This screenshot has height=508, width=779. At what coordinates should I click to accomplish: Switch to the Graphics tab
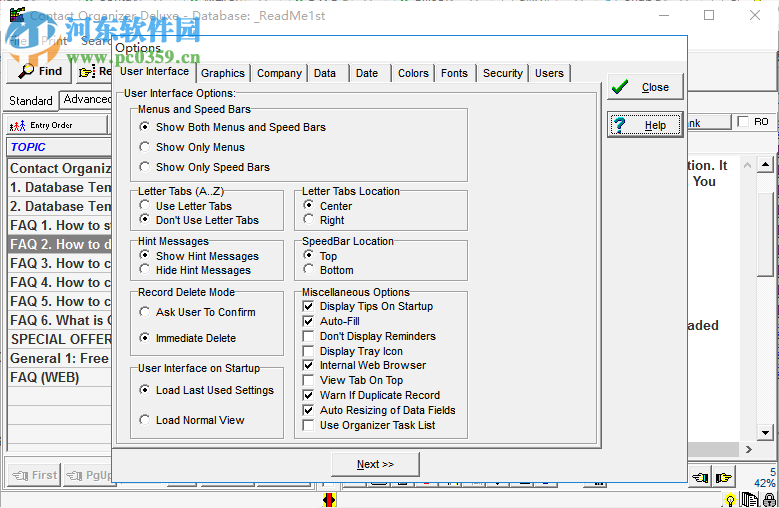[223, 73]
